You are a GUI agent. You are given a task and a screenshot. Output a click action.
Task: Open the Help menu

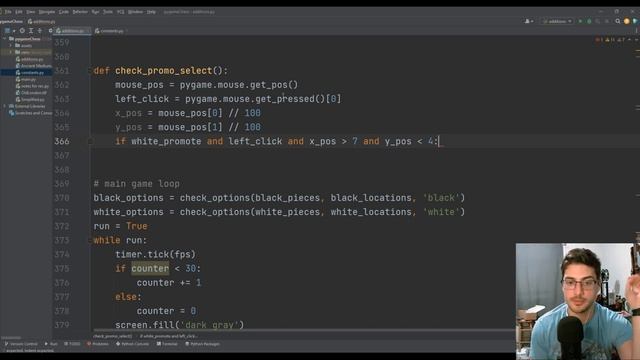151,12
